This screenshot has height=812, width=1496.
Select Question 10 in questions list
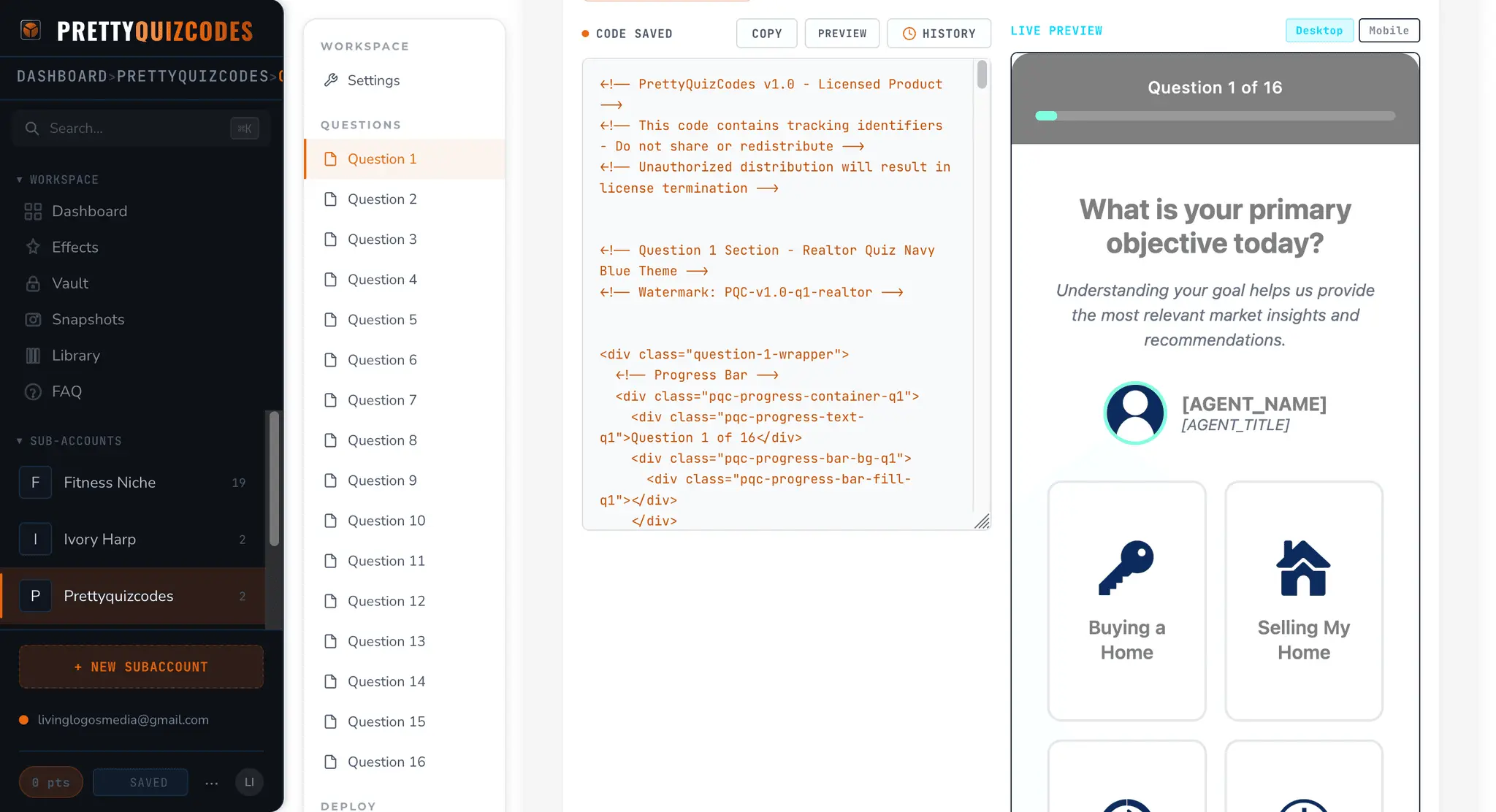click(x=405, y=521)
